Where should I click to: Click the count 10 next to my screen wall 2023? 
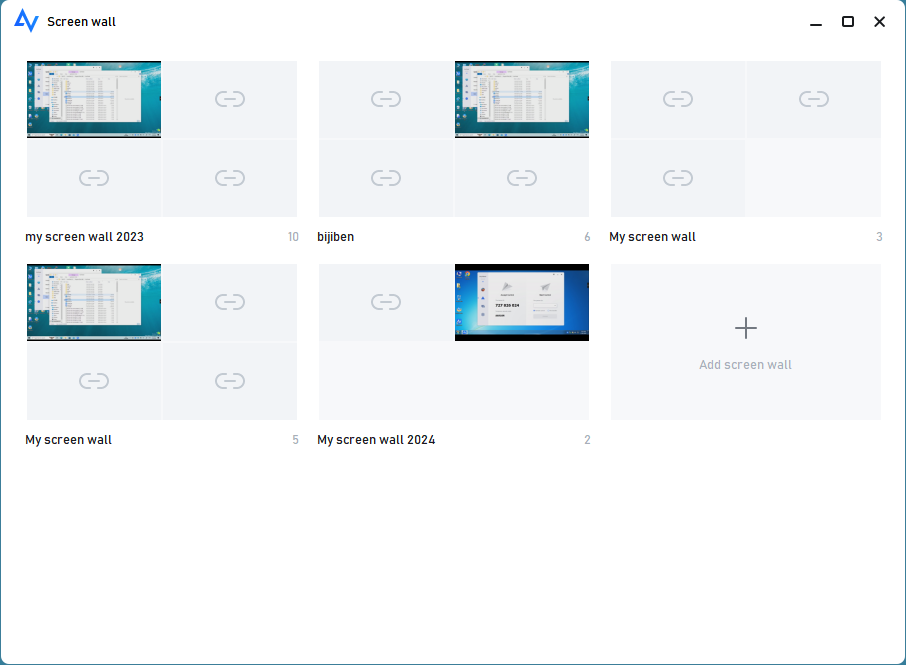(292, 237)
